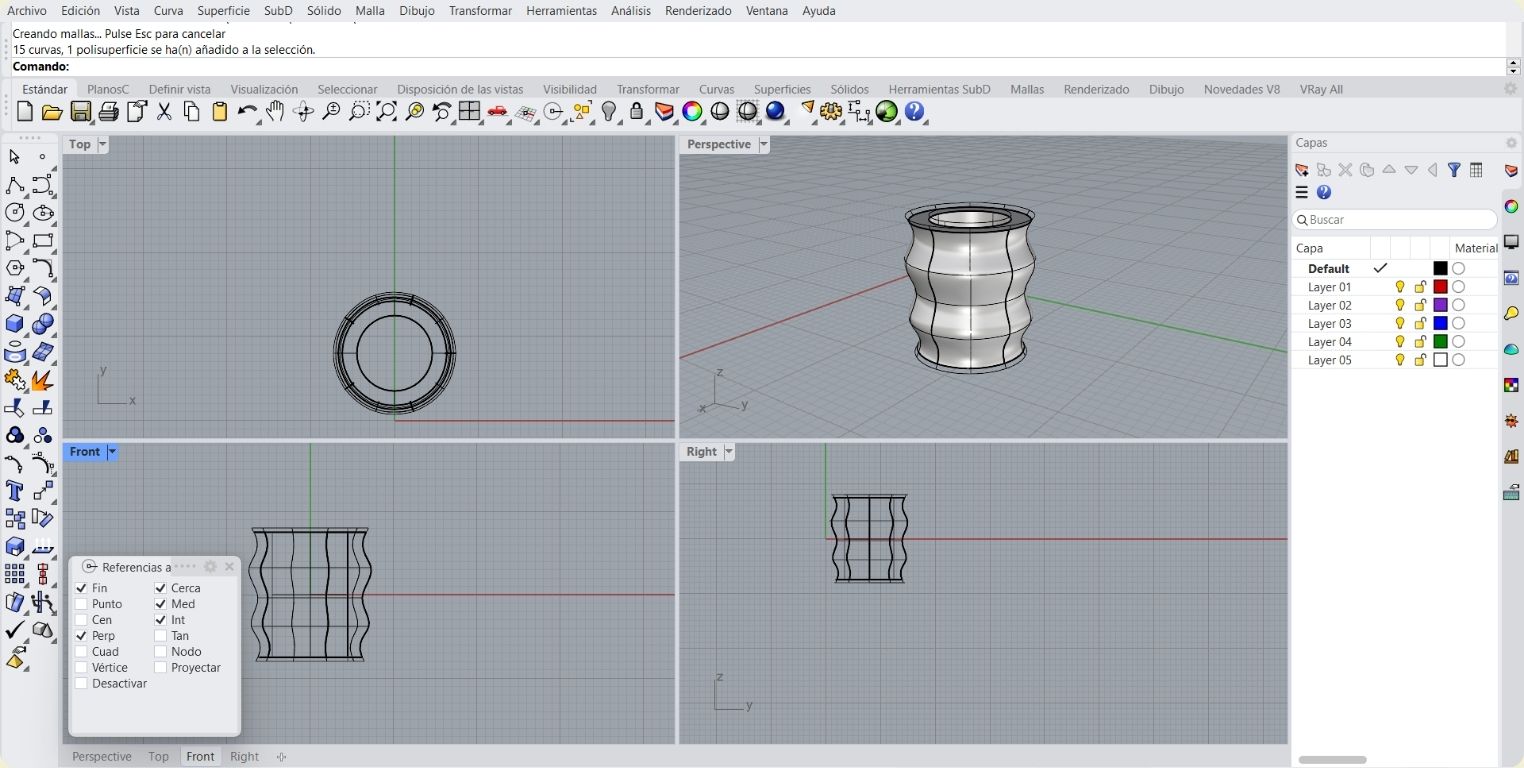The height and width of the screenshot is (768, 1524).
Task: Save the model with the floppy disk icon
Action: [81, 112]
